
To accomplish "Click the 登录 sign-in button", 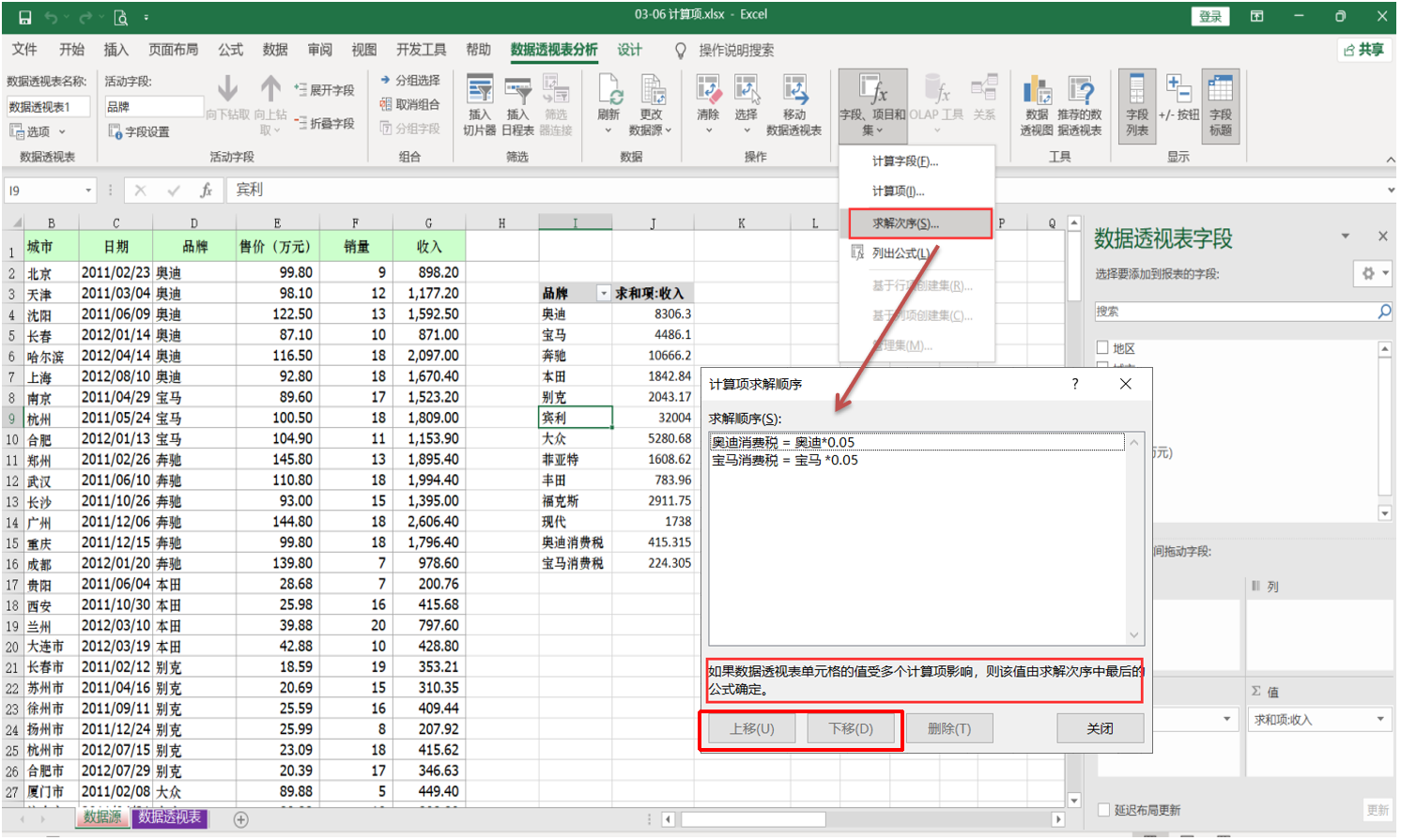I will (x=1209, y=17).
